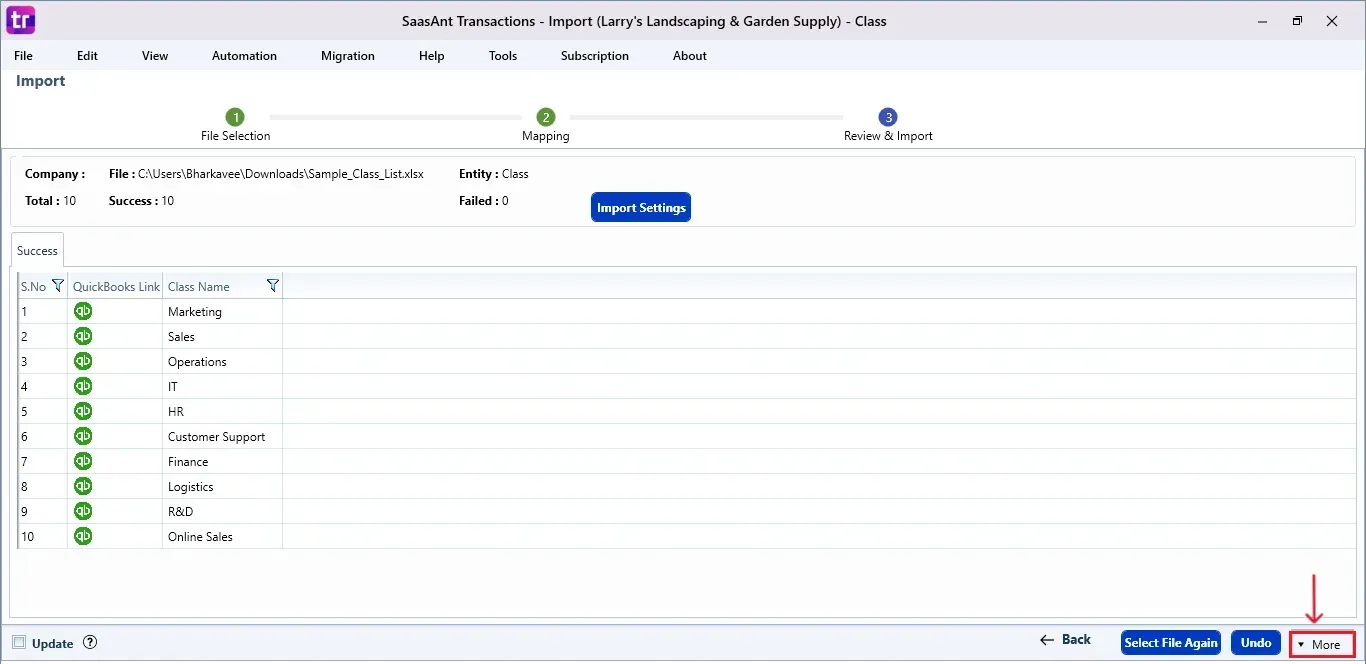Select the Logistics class name cell
Screen dimensions: 1366x664
(x=223, y=486)
